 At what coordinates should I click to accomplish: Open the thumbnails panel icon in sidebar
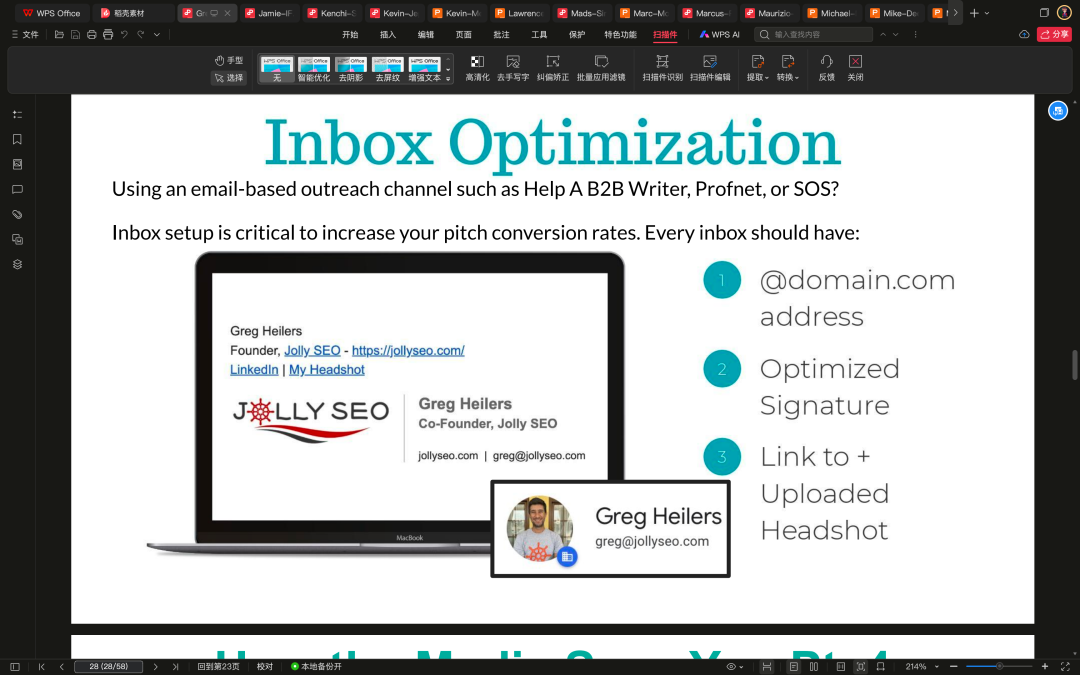[17, 165]
